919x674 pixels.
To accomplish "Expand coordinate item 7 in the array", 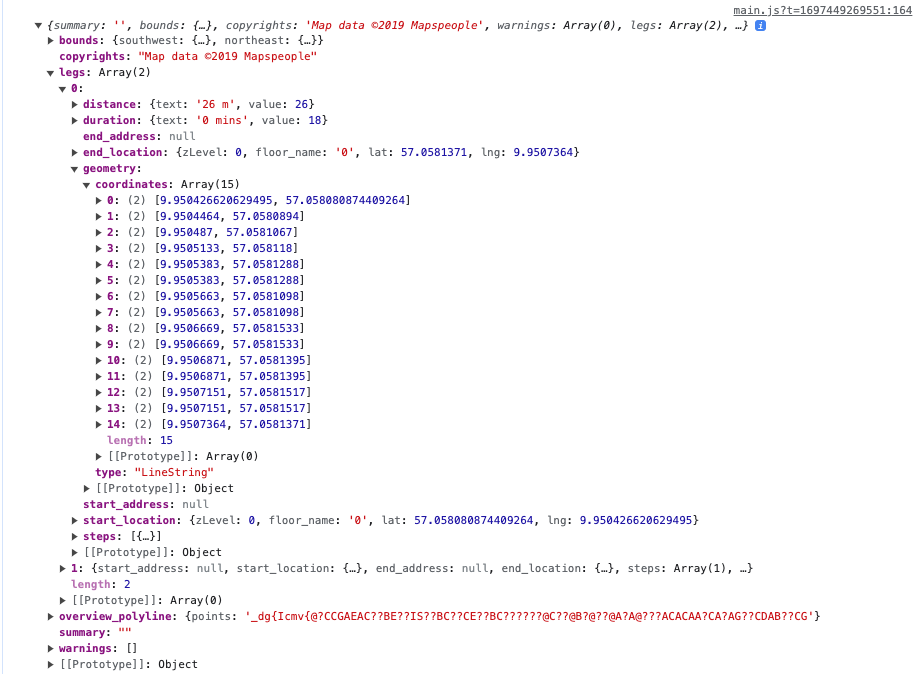I will click(x=99, y=313).
